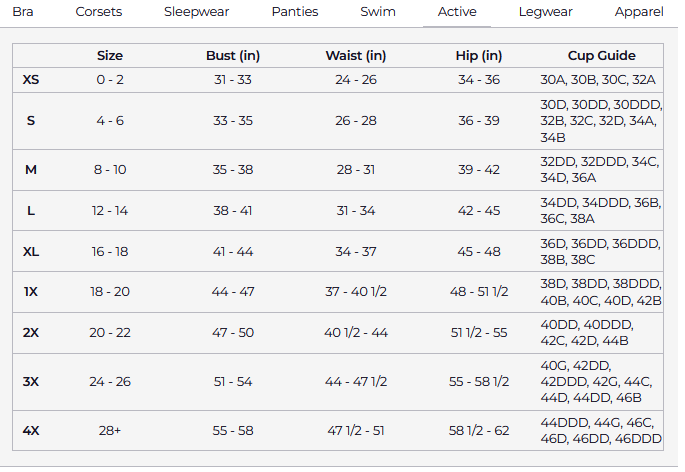Click the XL row label
Image resolution: width=685 pixels, height=472 pixels.
coord(31,252)
